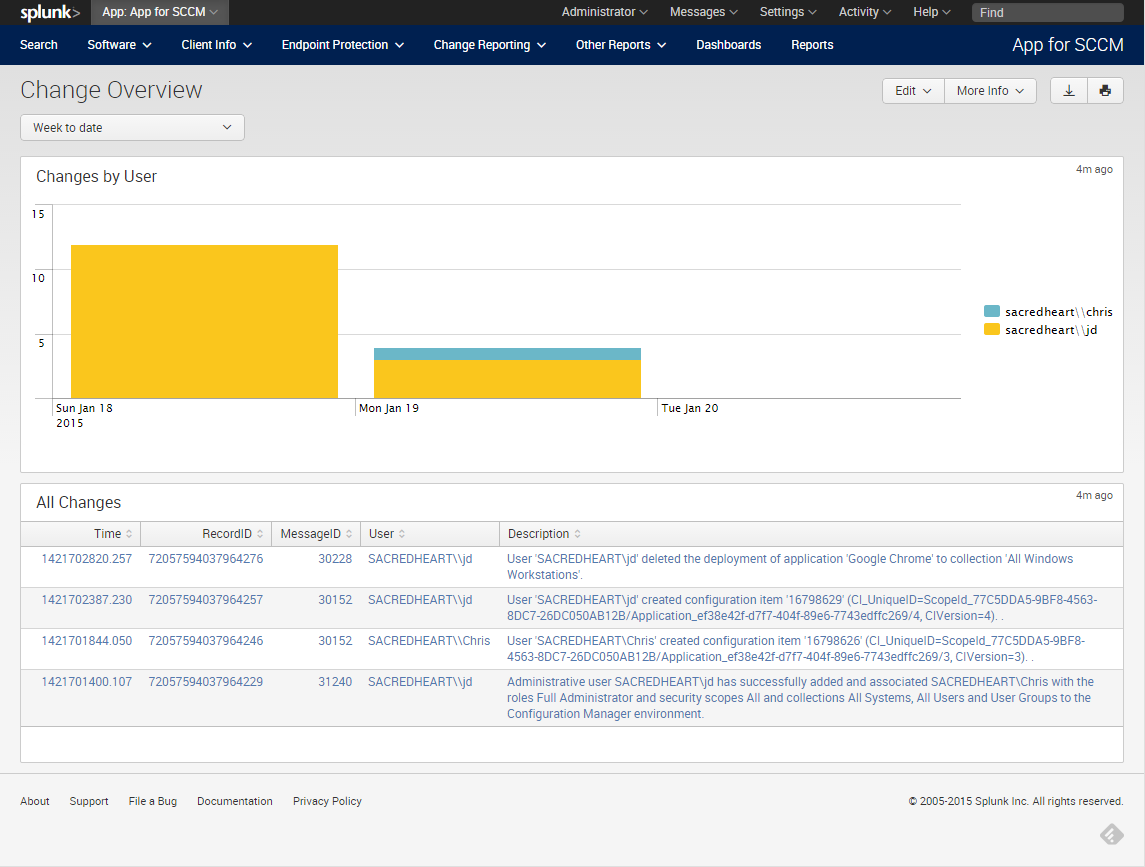Click the download export icon

[1068, 91]
